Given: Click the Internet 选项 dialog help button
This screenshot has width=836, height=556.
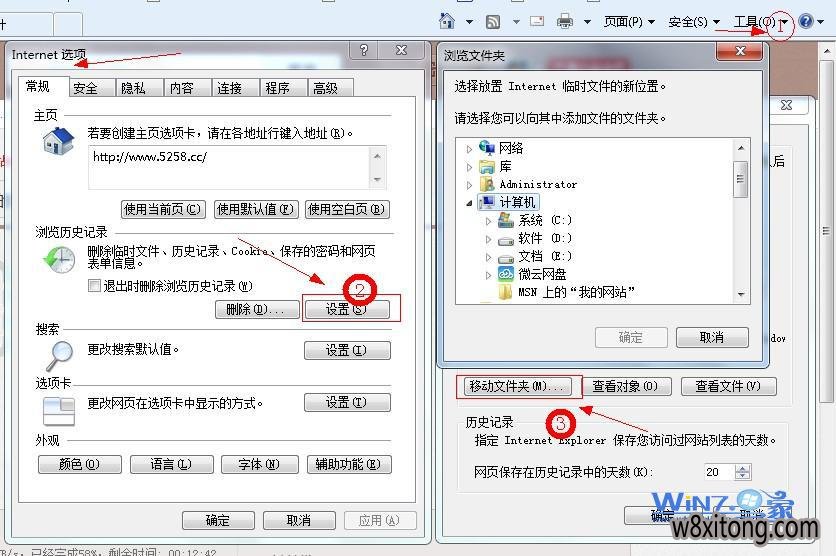Looking at the screenshot, I should (x=364, y=50).
